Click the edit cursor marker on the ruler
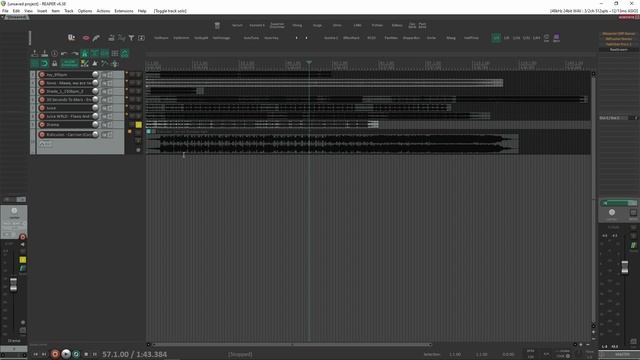The width and height of the screenshot is (640, 360). tap(309, 62)
